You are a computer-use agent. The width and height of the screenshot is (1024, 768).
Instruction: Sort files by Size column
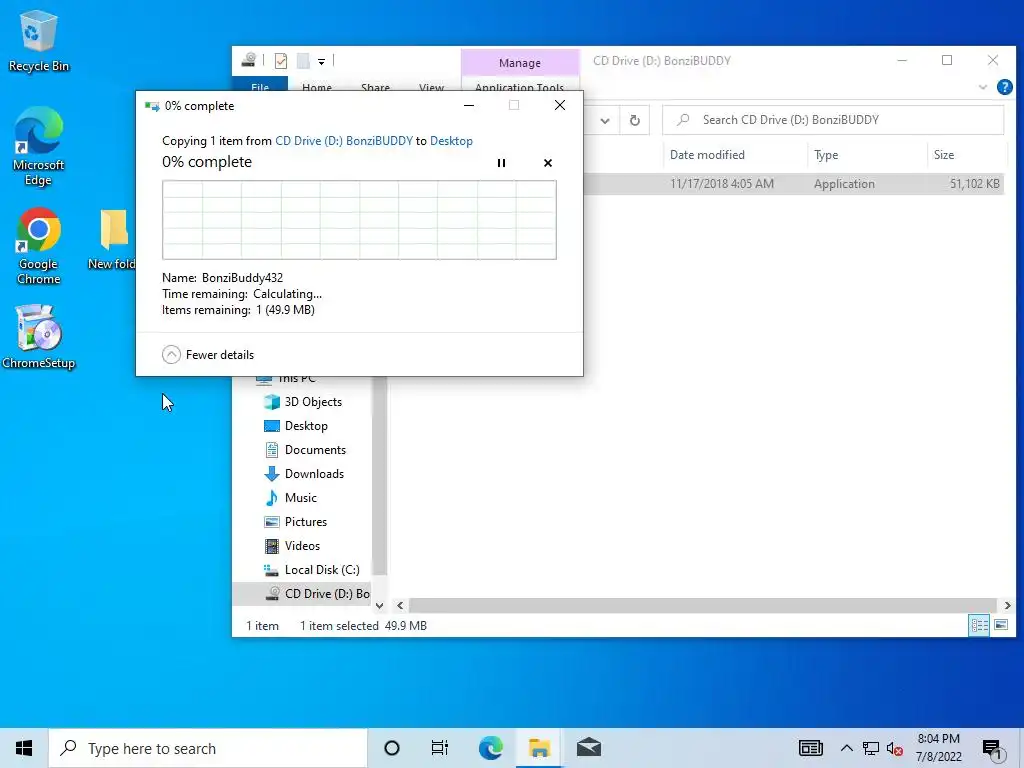944,155
